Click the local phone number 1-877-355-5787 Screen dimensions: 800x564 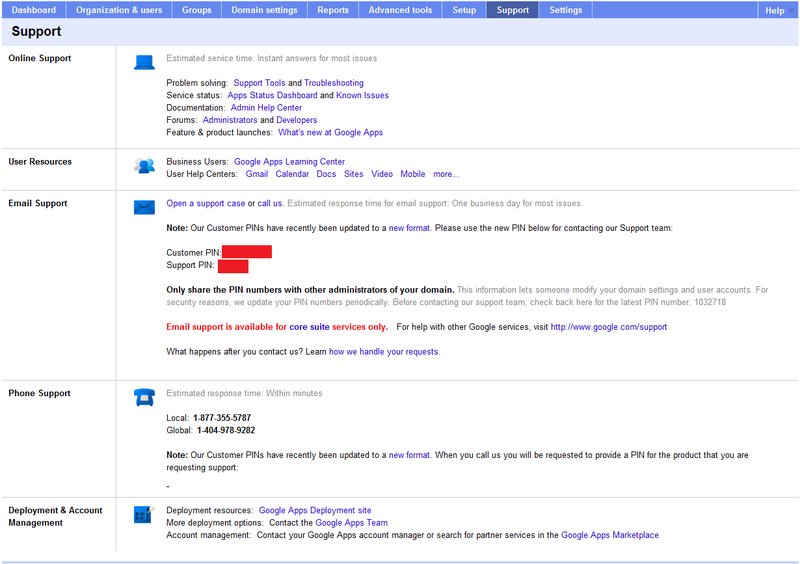point(222,418)
